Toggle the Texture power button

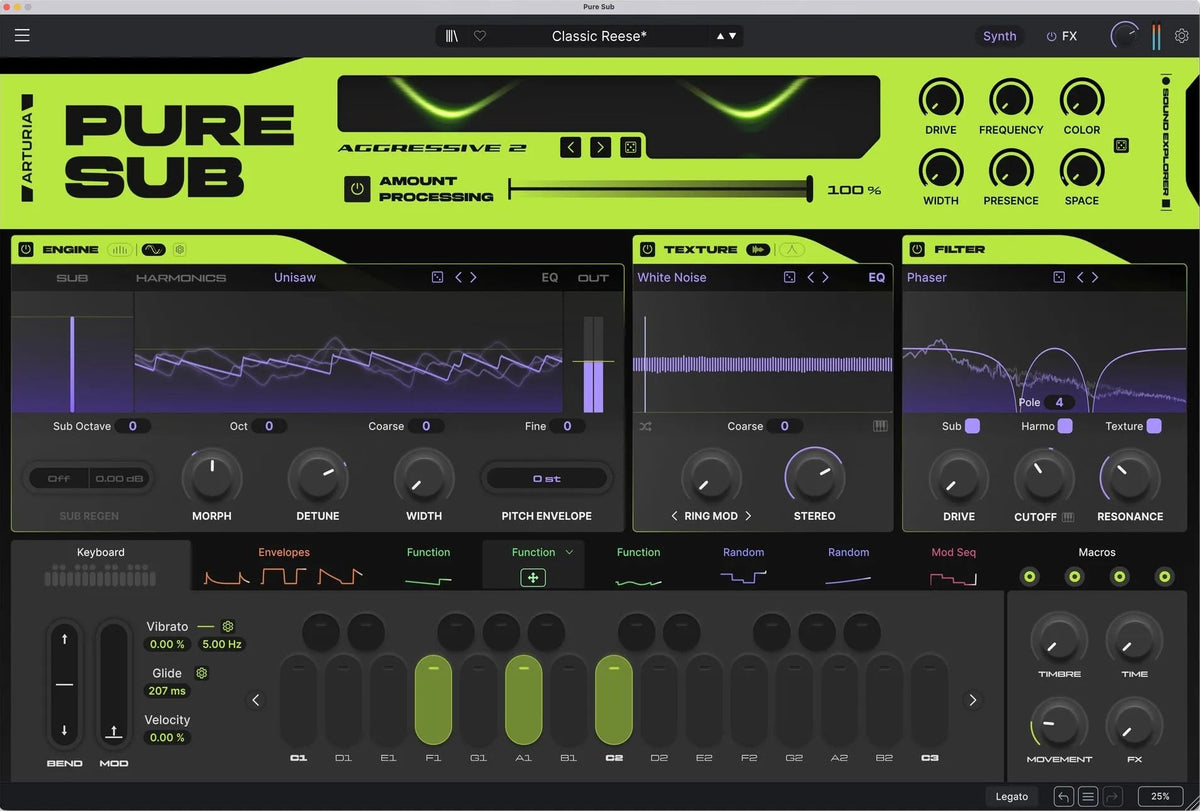pyautogui.click(x=647, y=249)
